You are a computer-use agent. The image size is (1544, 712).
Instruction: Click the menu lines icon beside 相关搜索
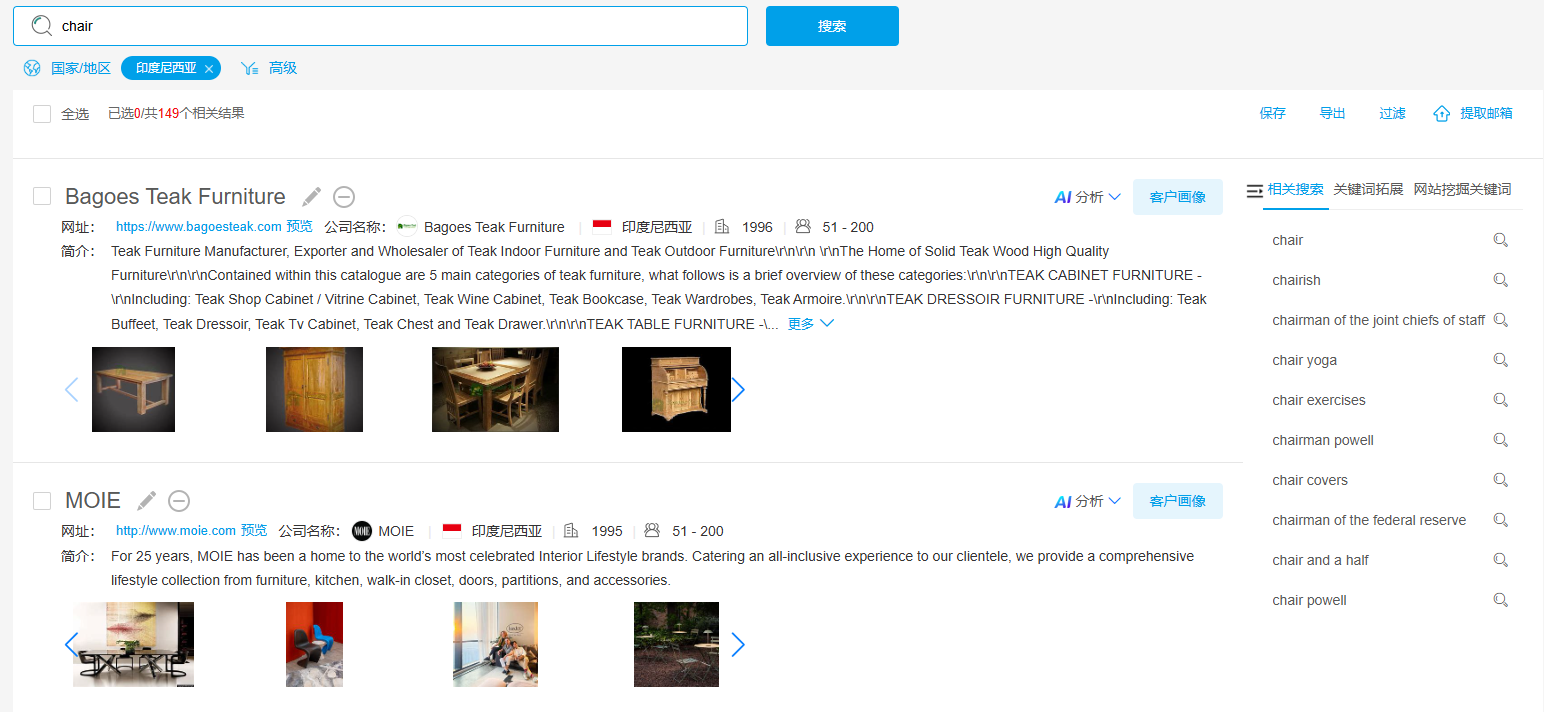(x=1255, y=190)
